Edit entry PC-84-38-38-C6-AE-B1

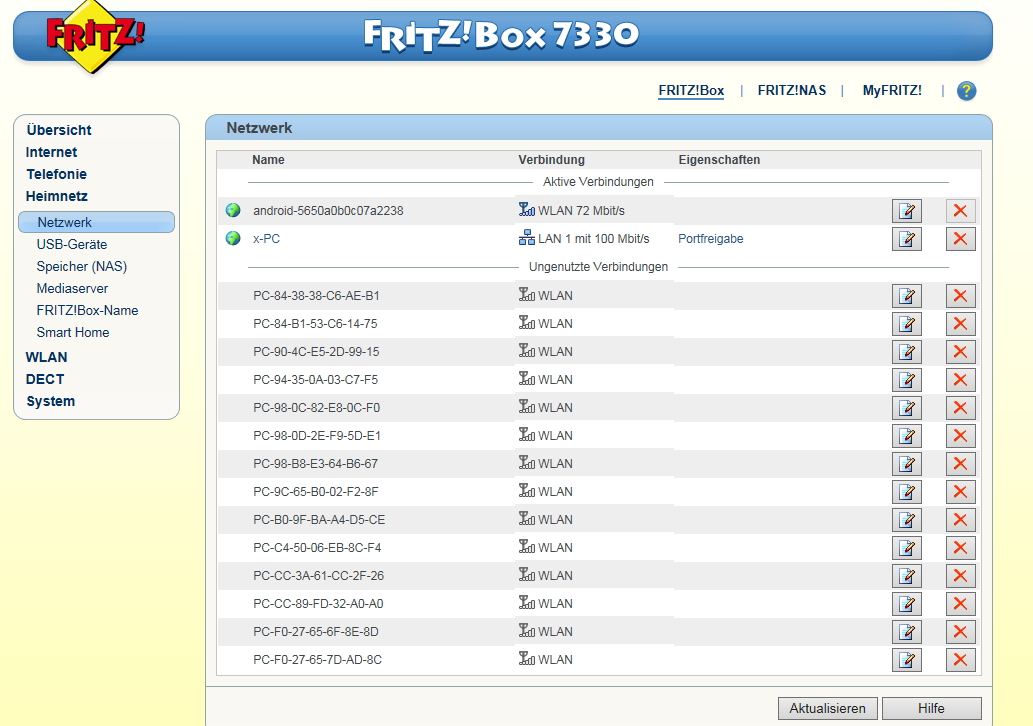(907, 296)
